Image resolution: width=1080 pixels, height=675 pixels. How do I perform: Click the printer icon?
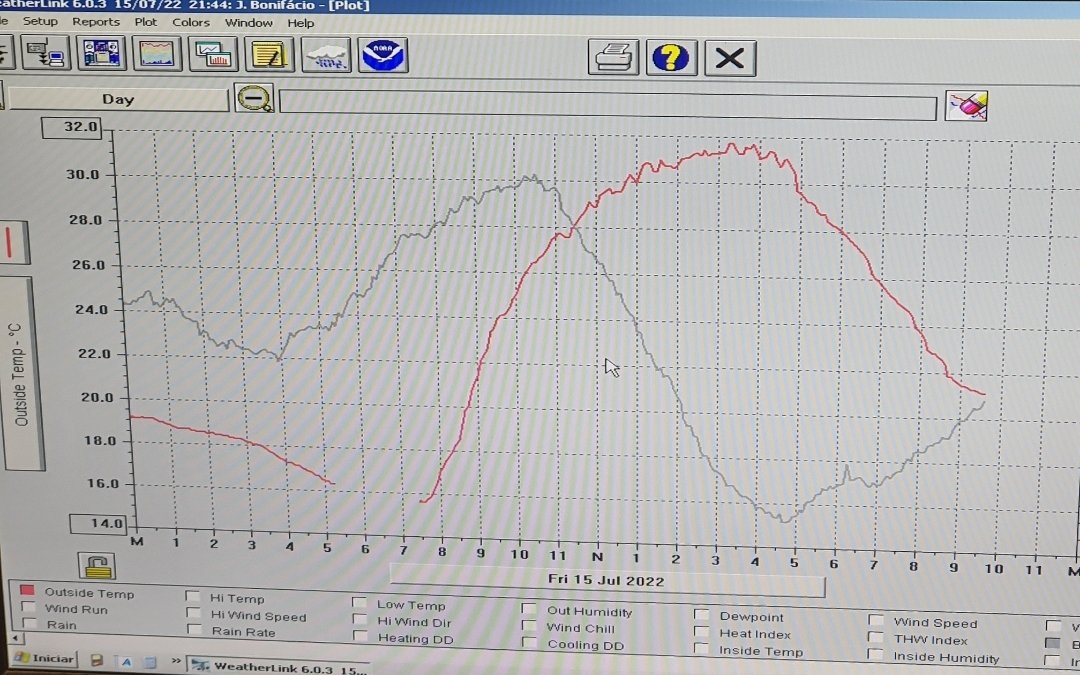click(613, 57)
